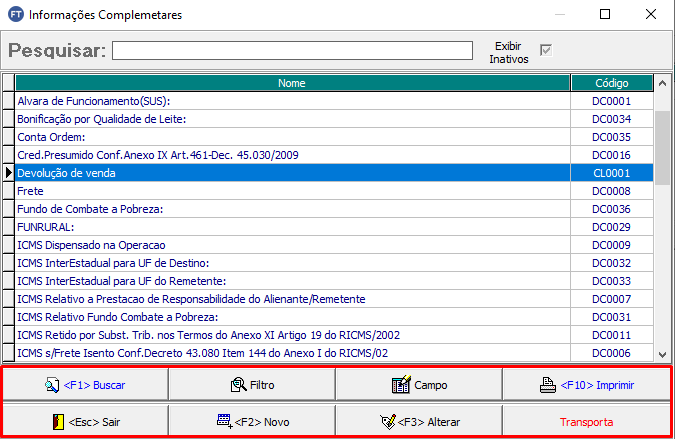The image size is (675, 439).
Task: Click the Transporta button
Action: 586,422
